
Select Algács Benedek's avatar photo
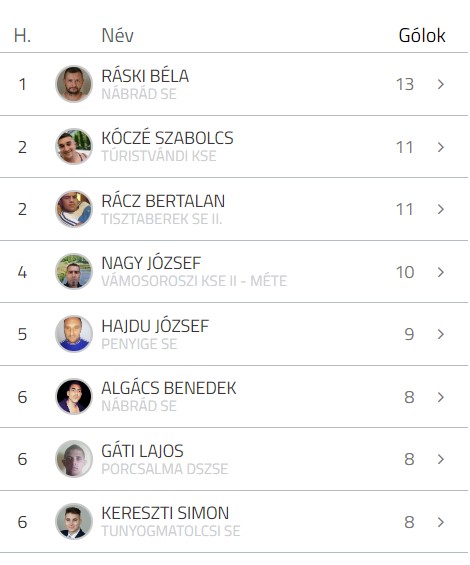[74, 396]
